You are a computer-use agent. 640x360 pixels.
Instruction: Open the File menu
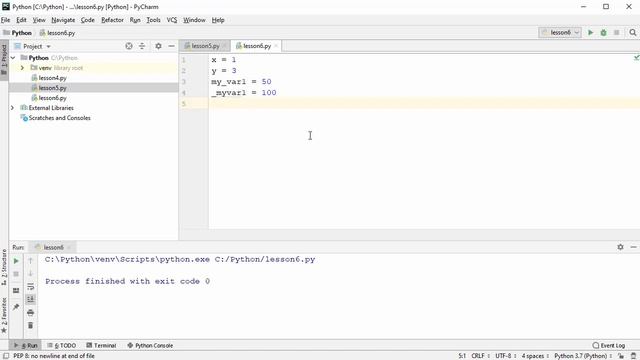tap(5, 20)
